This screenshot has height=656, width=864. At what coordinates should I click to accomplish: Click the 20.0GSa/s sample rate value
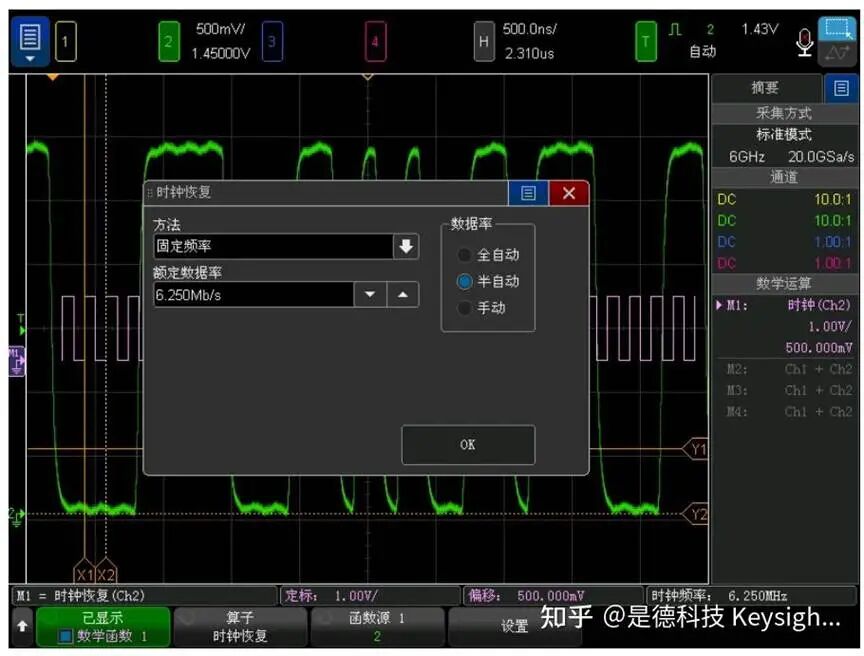821,157
